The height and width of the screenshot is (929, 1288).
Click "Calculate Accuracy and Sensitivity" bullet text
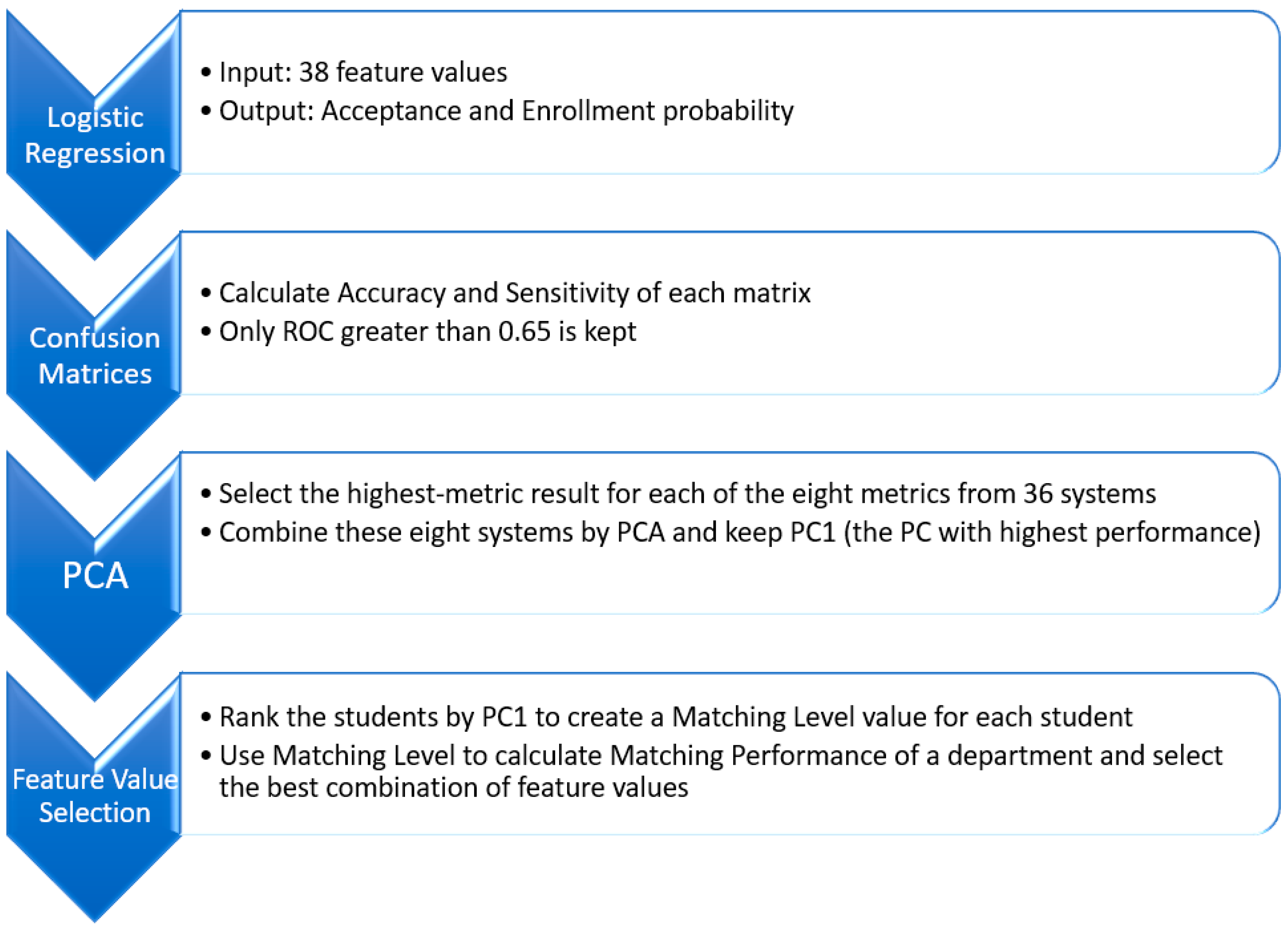(514, 293)
